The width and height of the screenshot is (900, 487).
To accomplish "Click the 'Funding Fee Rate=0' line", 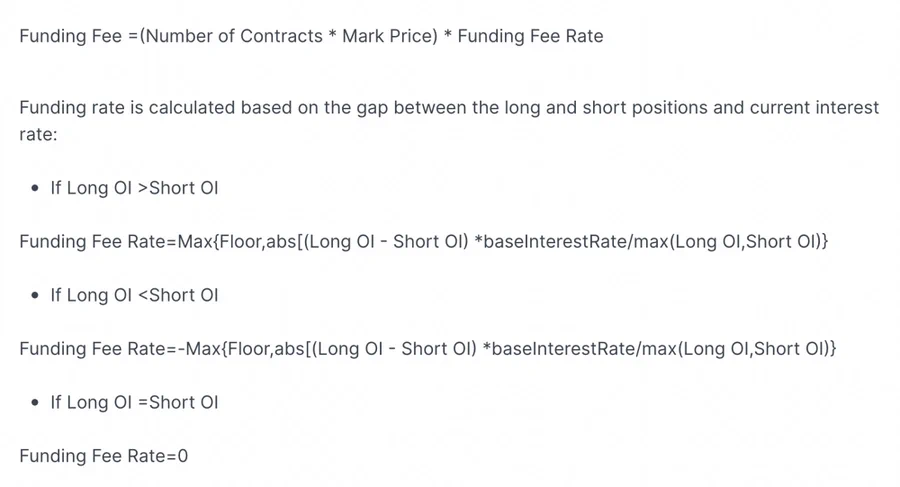I will point(103,456).
